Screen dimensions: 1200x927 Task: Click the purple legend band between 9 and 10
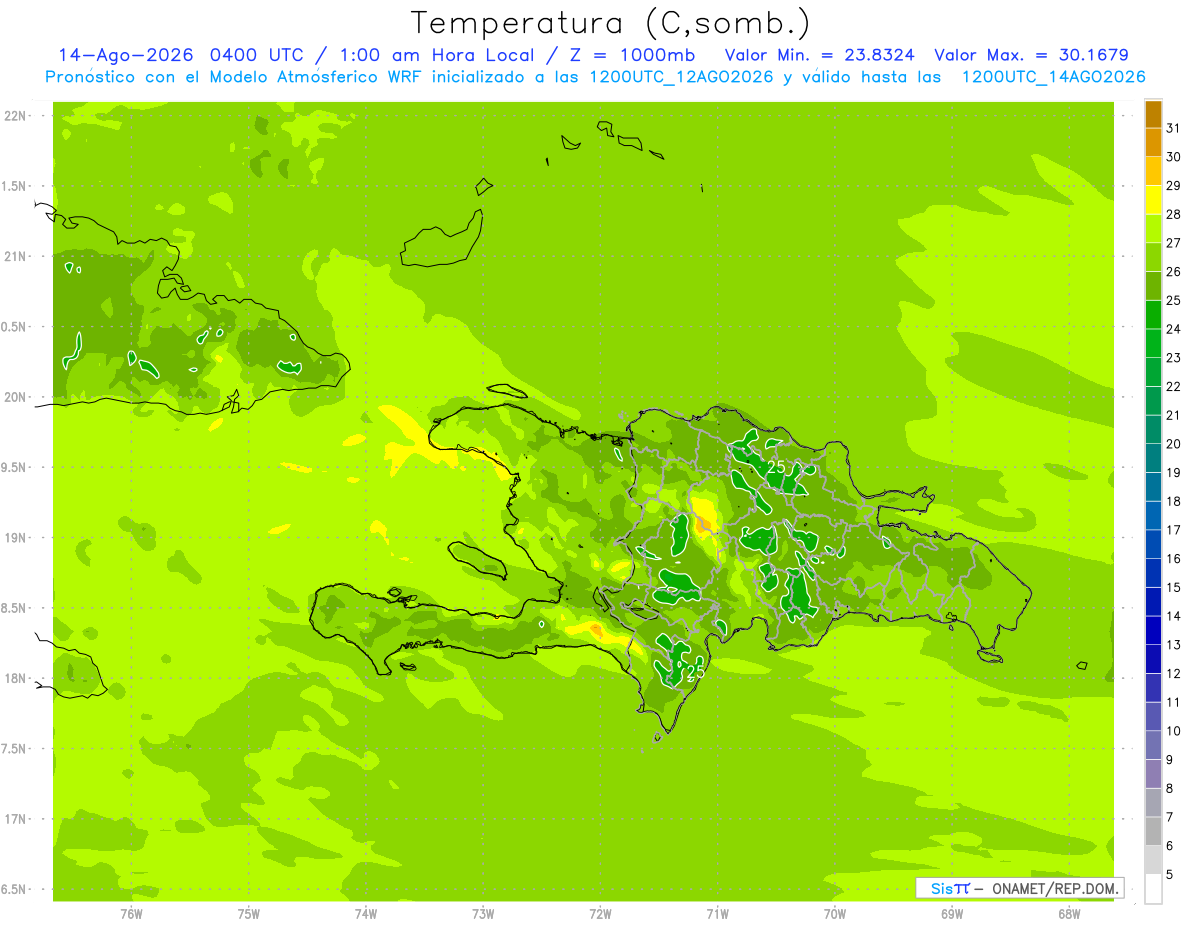(x=1153, y=745)
